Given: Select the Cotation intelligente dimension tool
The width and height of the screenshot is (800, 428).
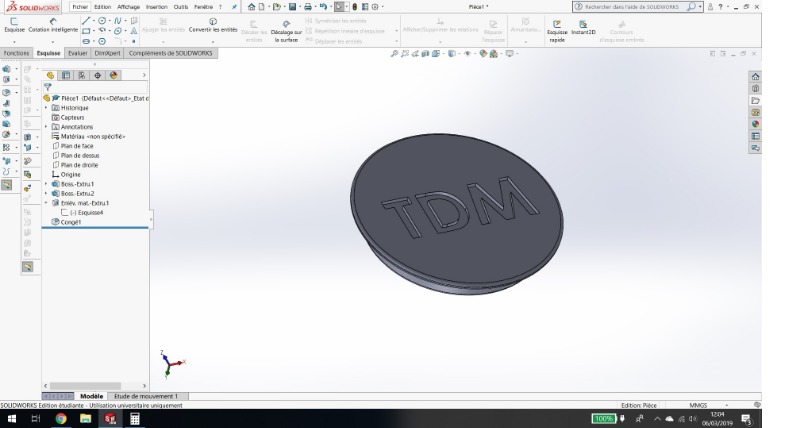Looking at the screenshot, I should (x=51, y=26).
